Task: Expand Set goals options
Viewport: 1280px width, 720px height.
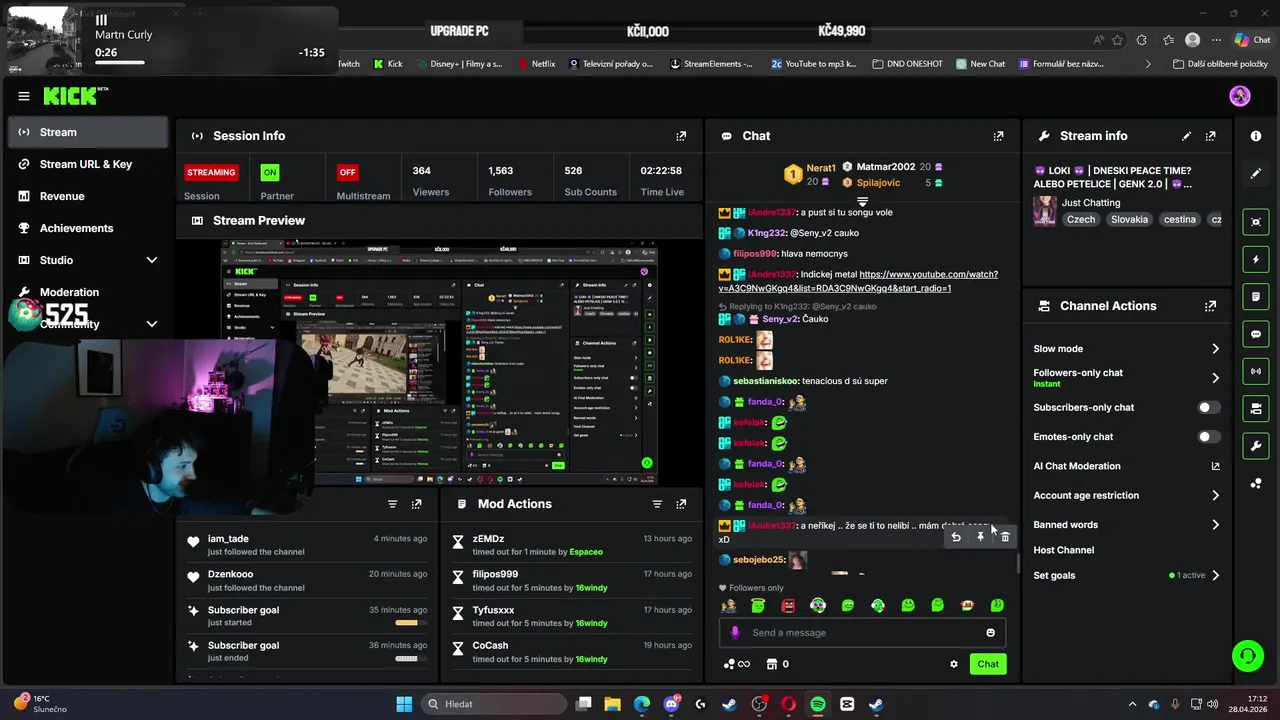Action: [1215, 576]
